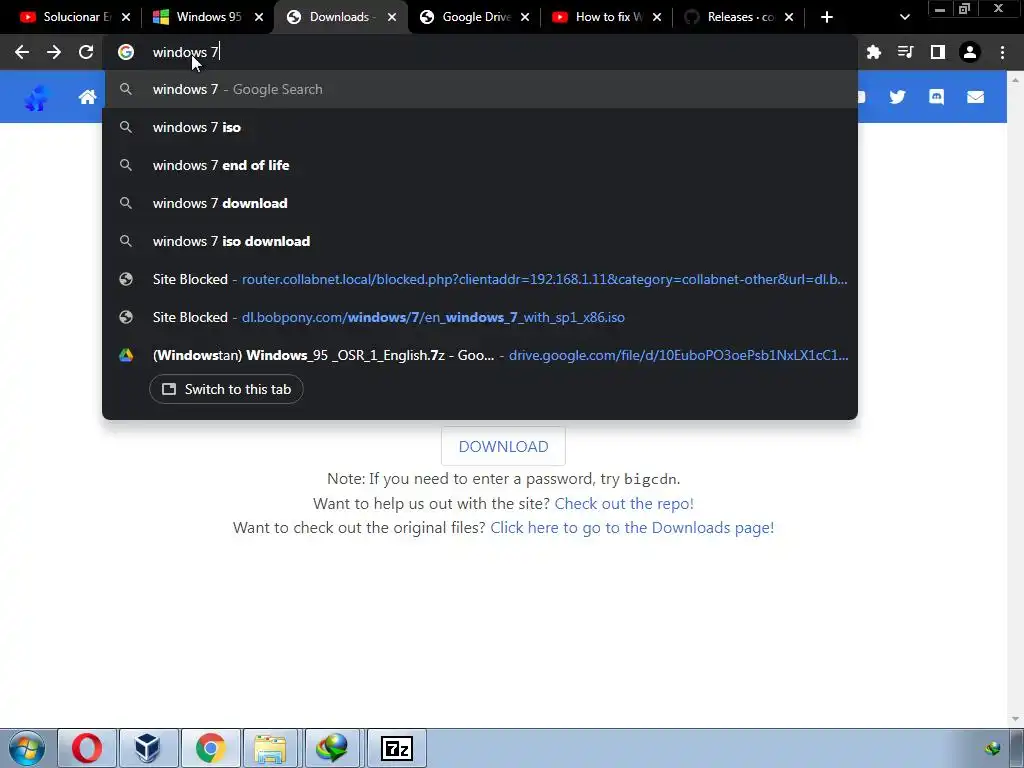Viewport: 1024px width, 768px height.
Task: Open a new tab with plus button
Action: click(827, 17)
